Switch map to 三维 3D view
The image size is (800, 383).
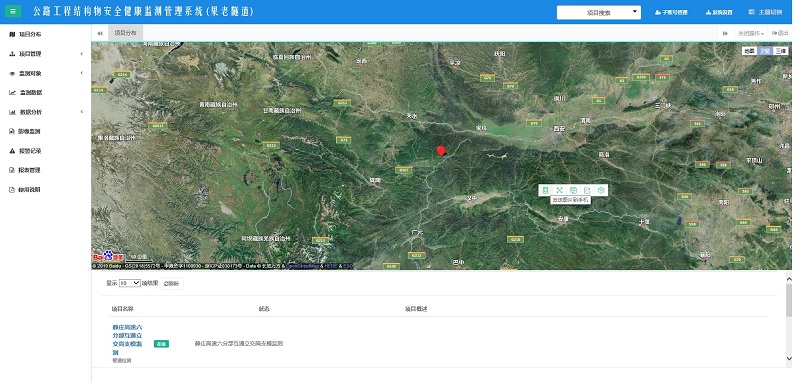click(x=780, y=51)
